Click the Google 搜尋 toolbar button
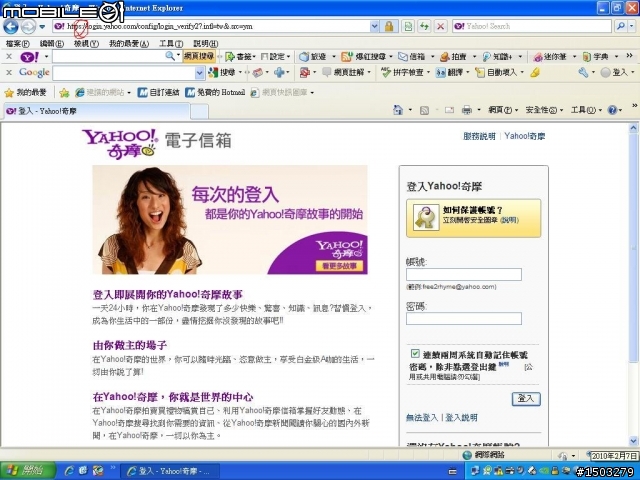The width and height of the screenshot is (640, 480). click(225, 73)
